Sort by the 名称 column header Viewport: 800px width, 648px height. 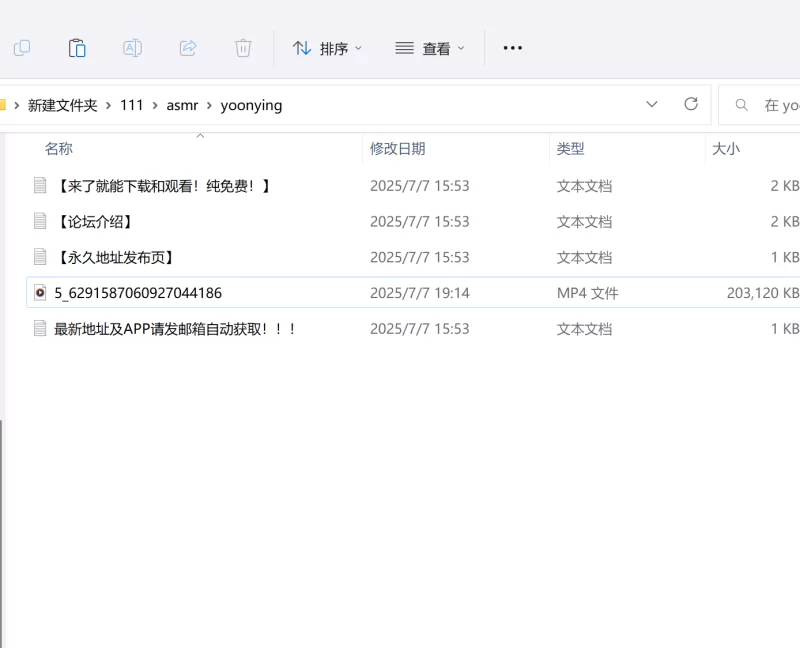pyautogui.click(x=59, y=148)
